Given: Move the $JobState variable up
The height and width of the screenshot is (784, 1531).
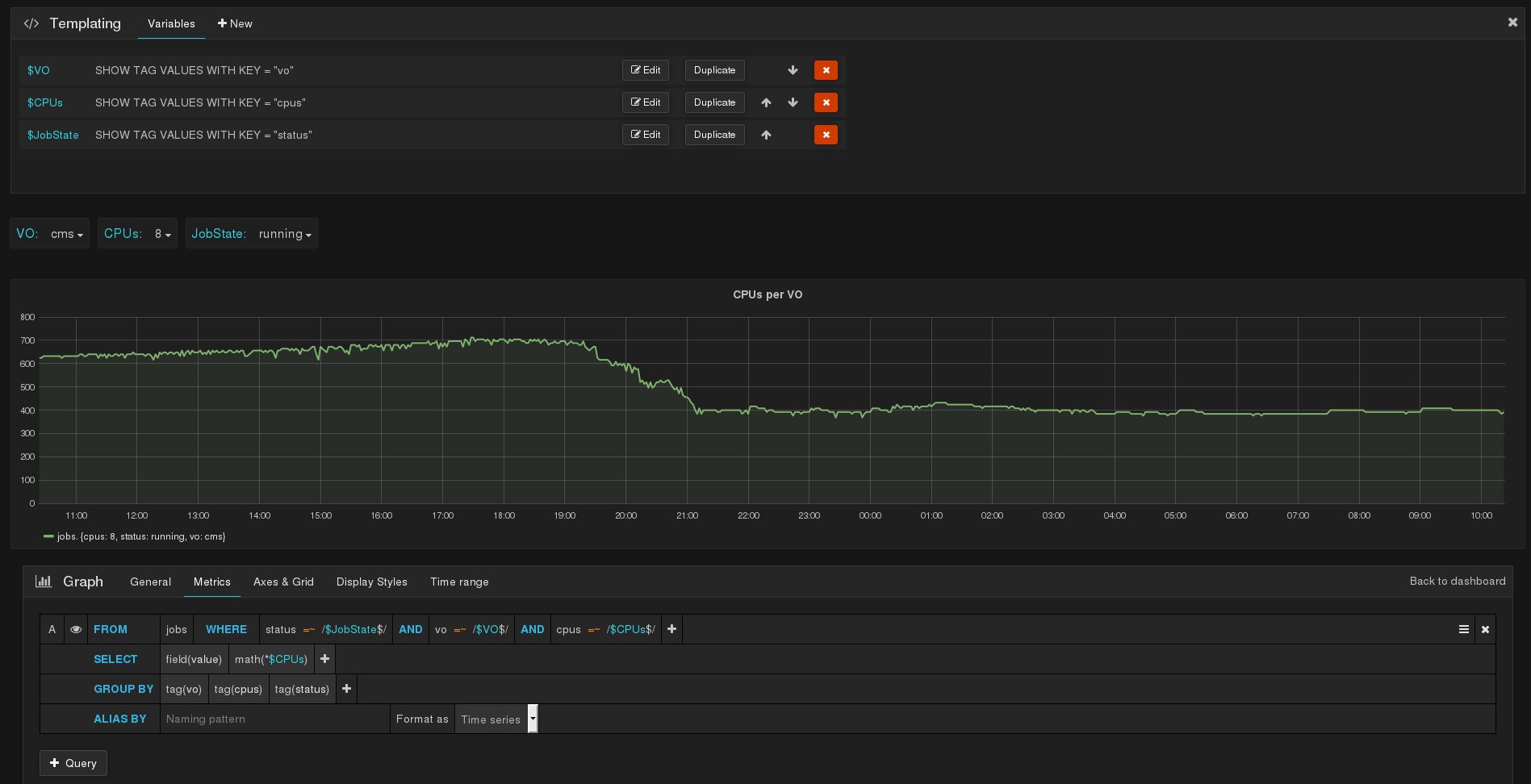Looking at the screenshot, I should coord(766,135).
